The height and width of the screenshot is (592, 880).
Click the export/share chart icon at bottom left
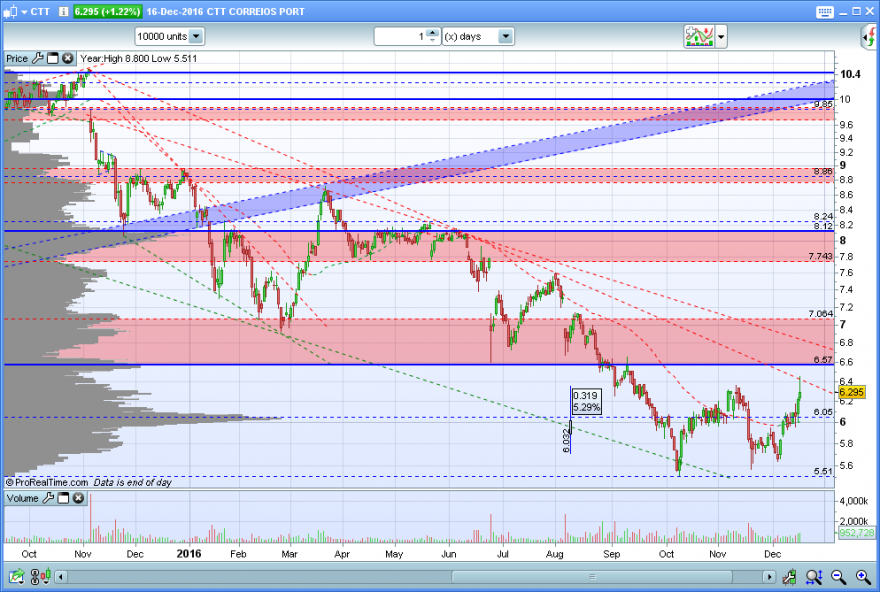tap(17, 576)
